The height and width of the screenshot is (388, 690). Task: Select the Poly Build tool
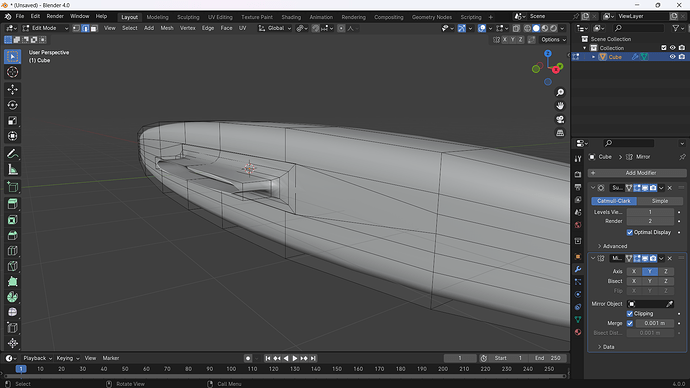pos(12,282)
